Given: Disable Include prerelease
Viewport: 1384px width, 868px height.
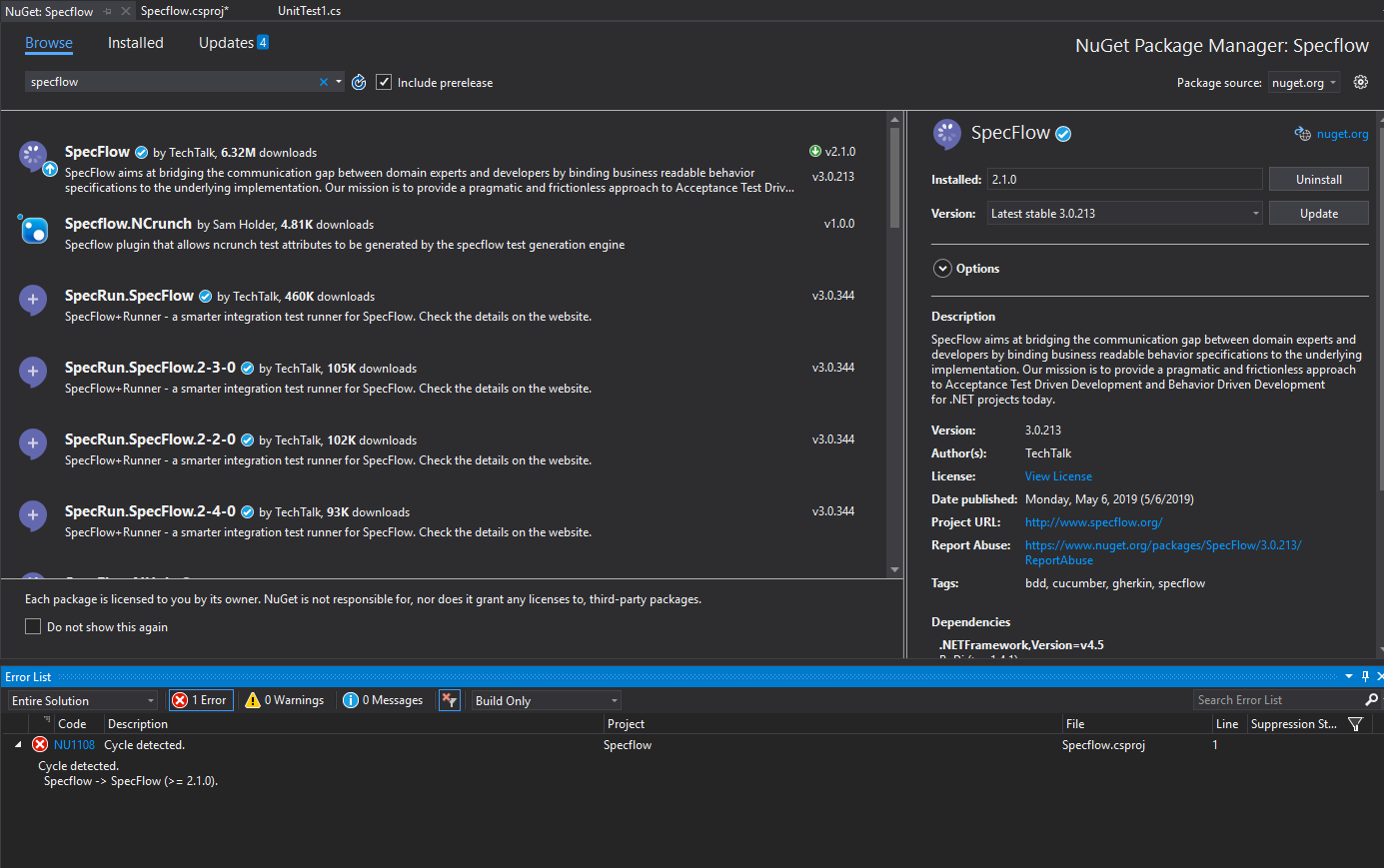Looking at the screenshot, I should coord(385,82).
